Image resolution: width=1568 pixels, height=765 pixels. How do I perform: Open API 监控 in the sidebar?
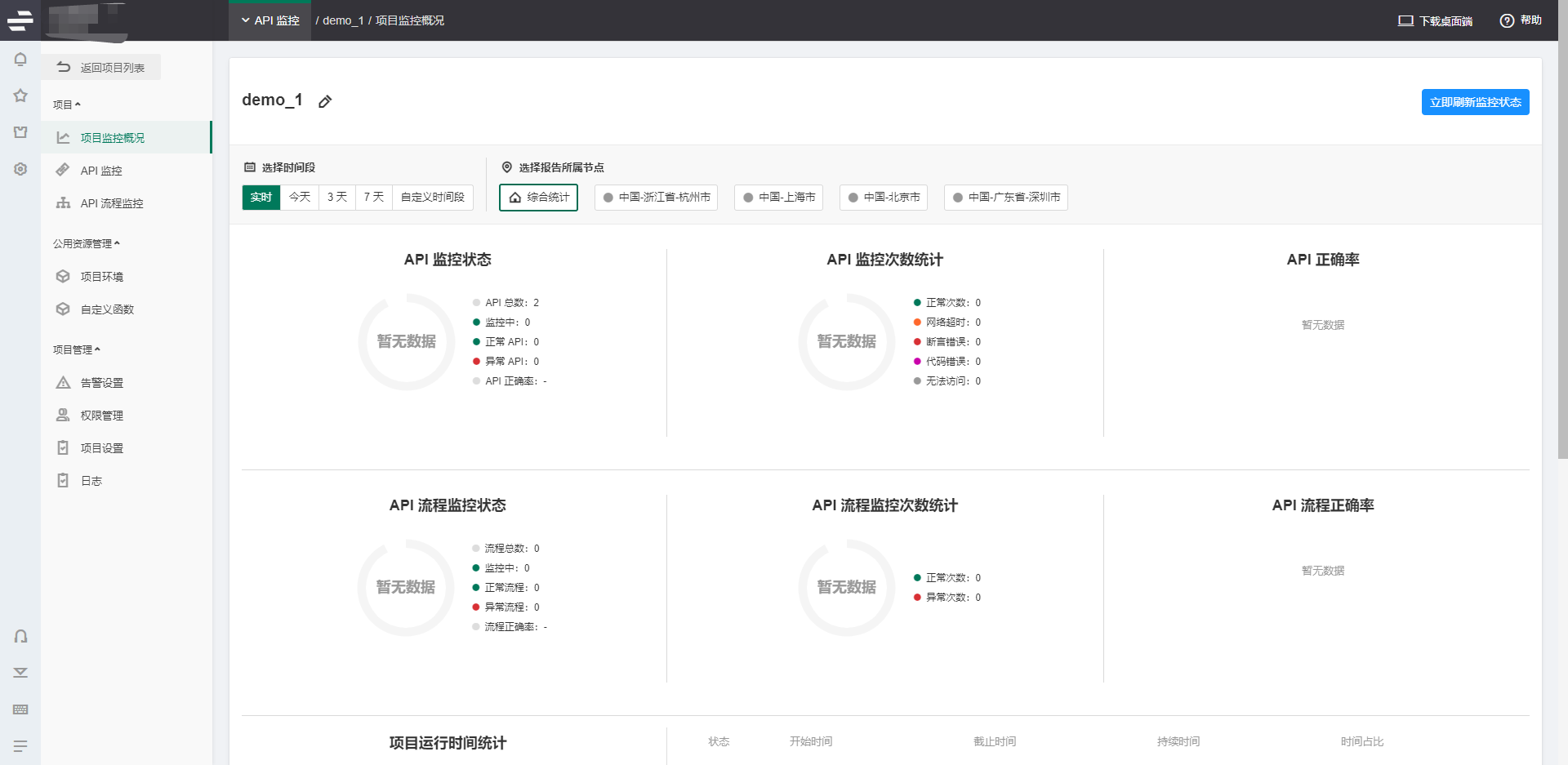(x=127, y=170)
